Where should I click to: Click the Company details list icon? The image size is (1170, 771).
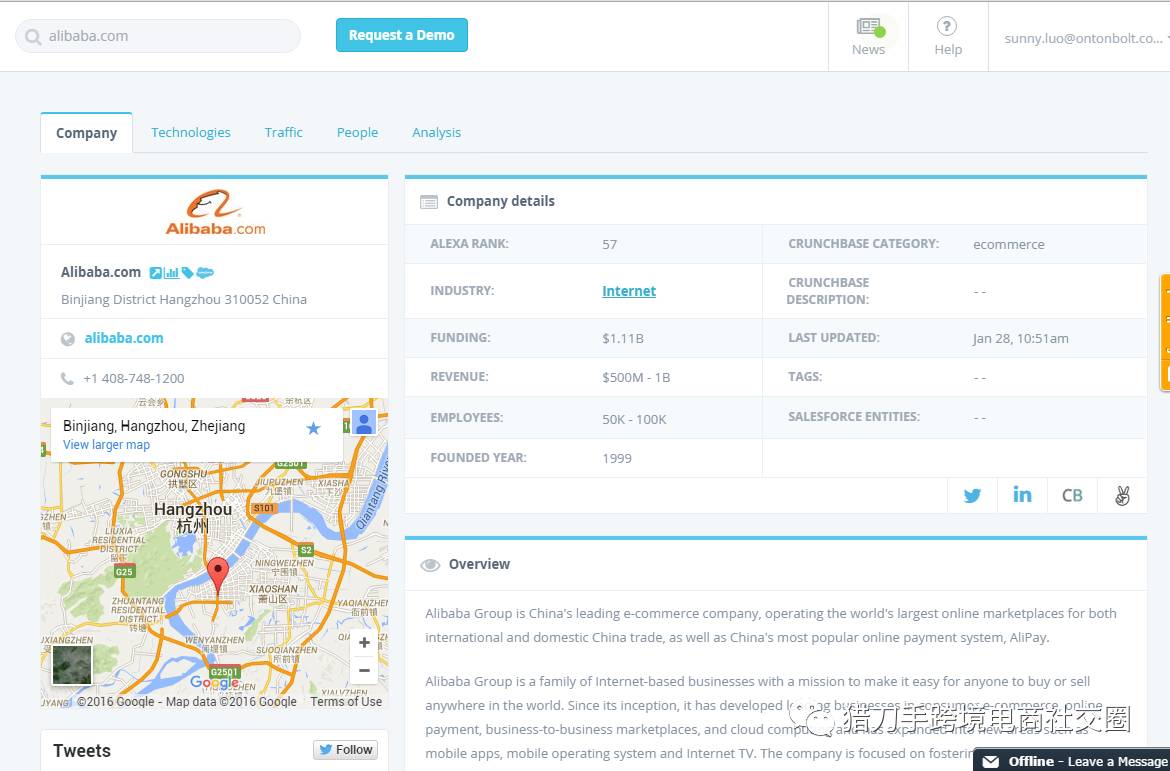(x=429, y=202)
